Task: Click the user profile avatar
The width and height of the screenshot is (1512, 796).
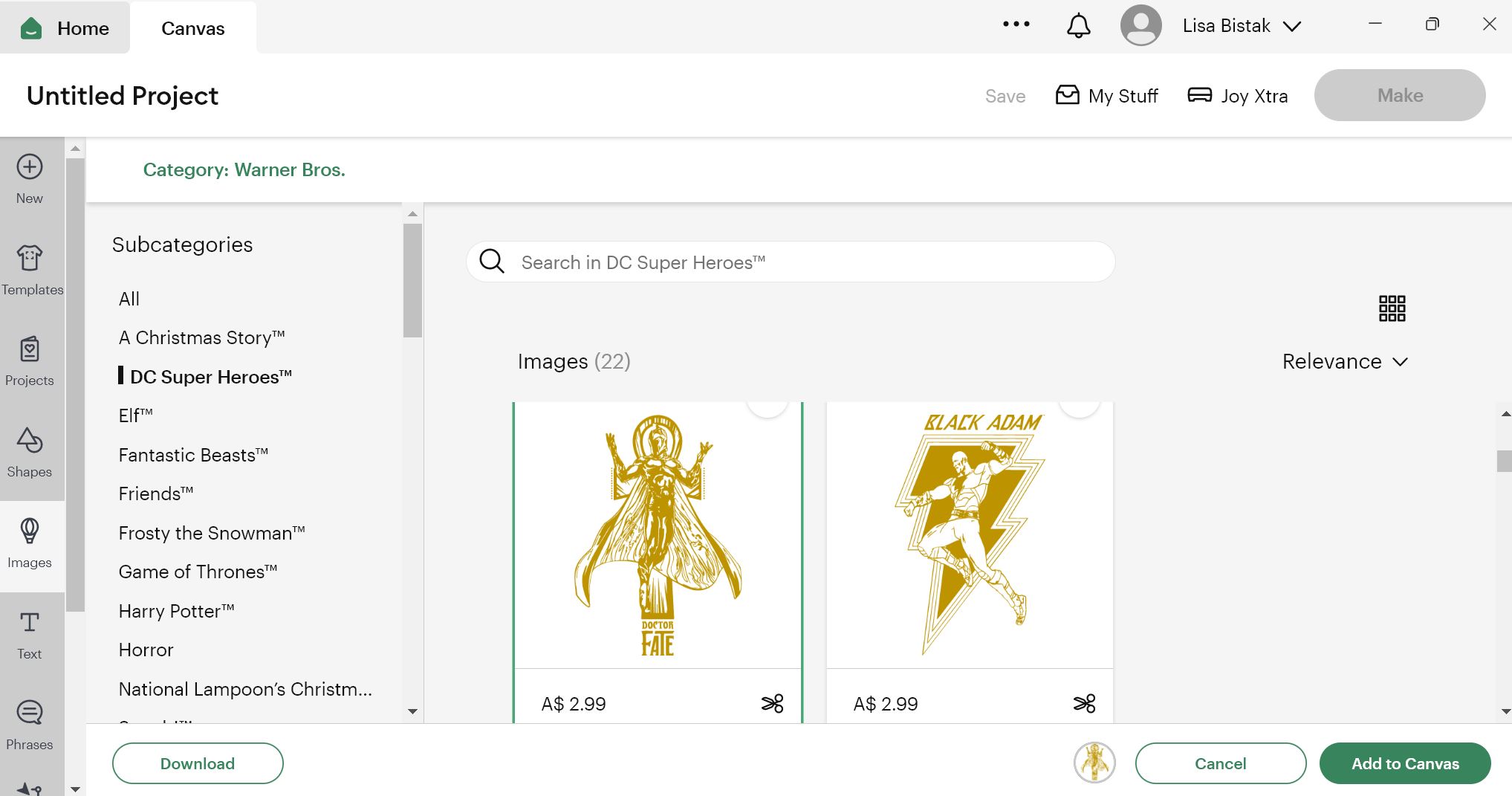Action: click(x=1141, y=25)
